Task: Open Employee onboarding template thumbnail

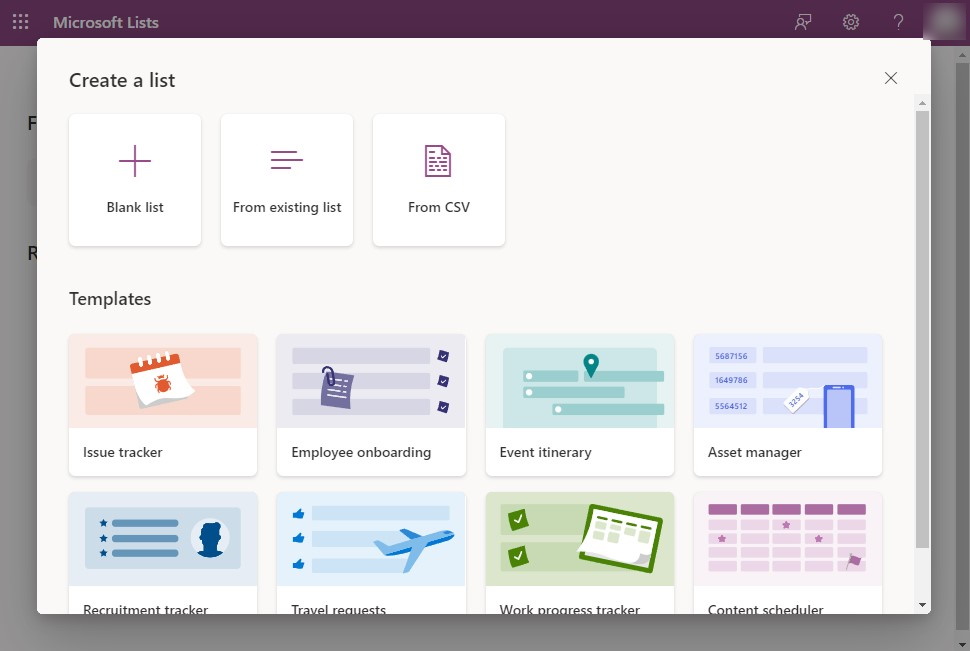Action: point(371,381)
